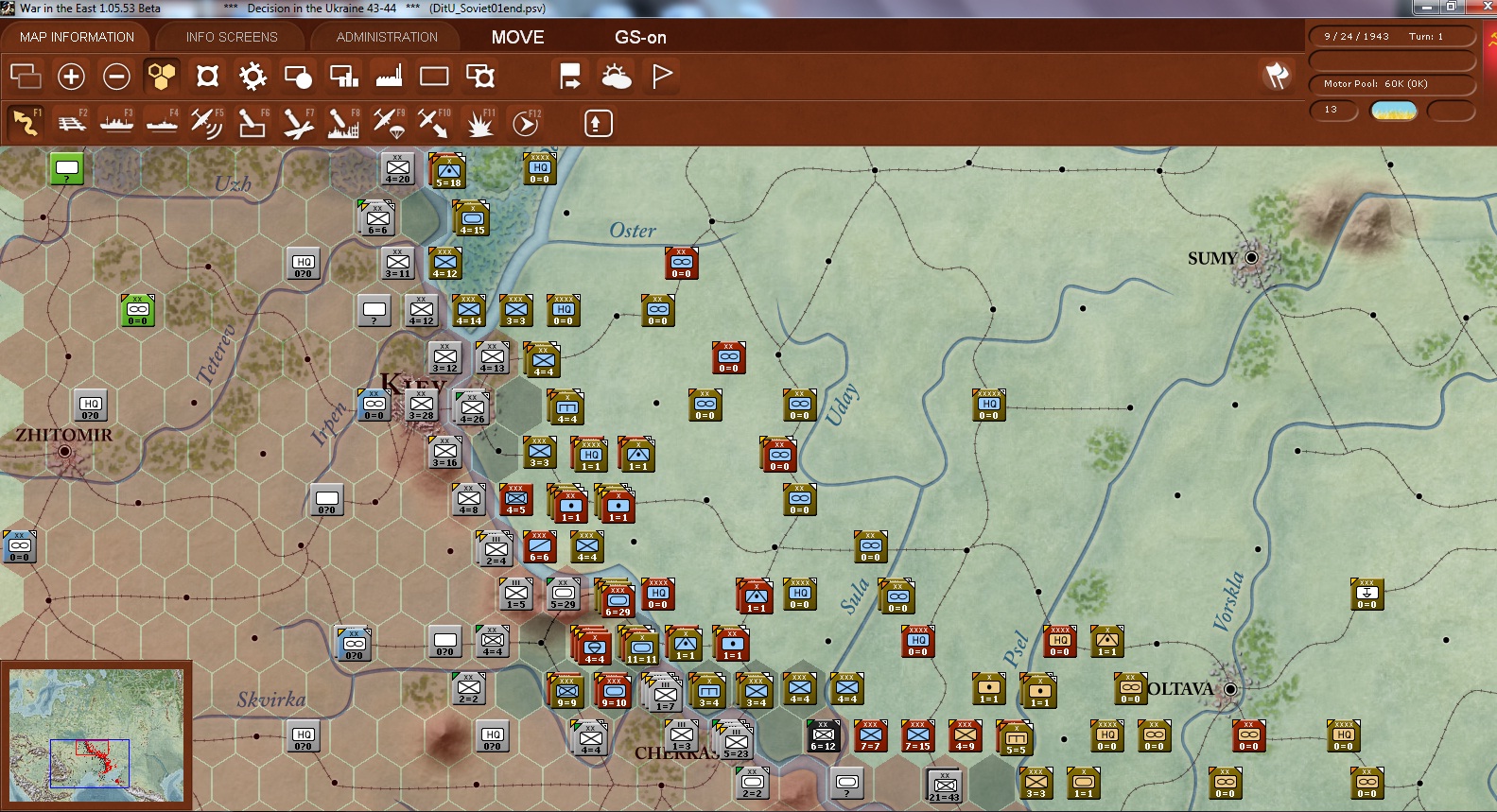Toggle the plain rectangle unit icon
This screenshot has width=1497, height=812.
tap(434, 76)
